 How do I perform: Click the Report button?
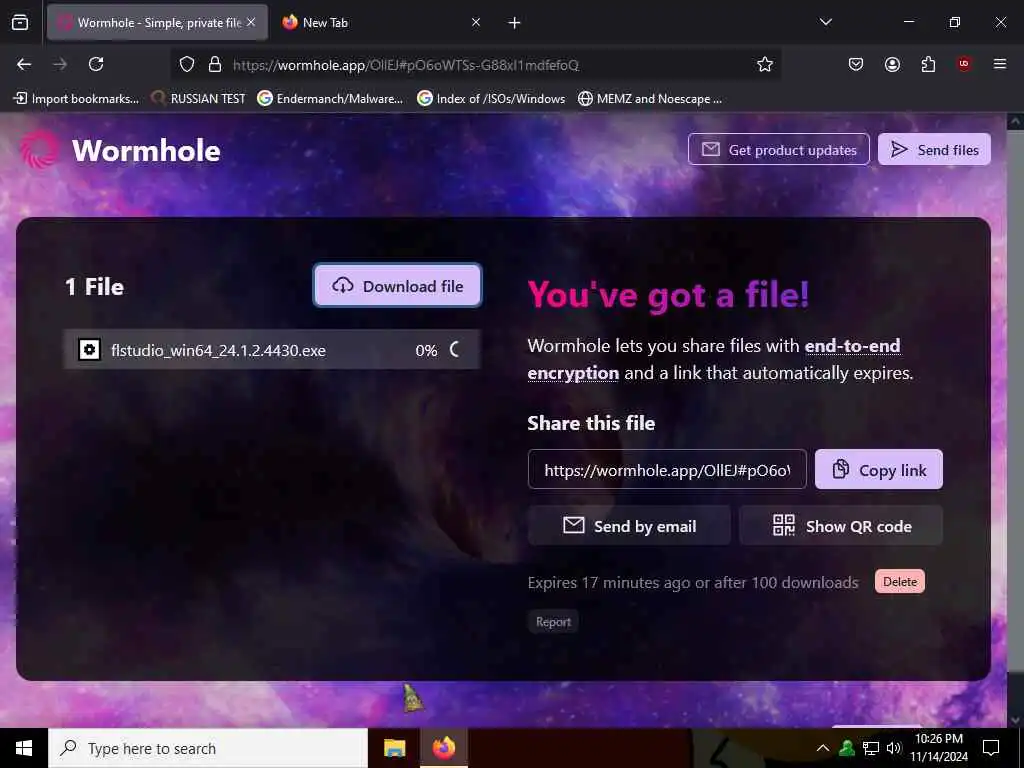[x=553, y=622]
